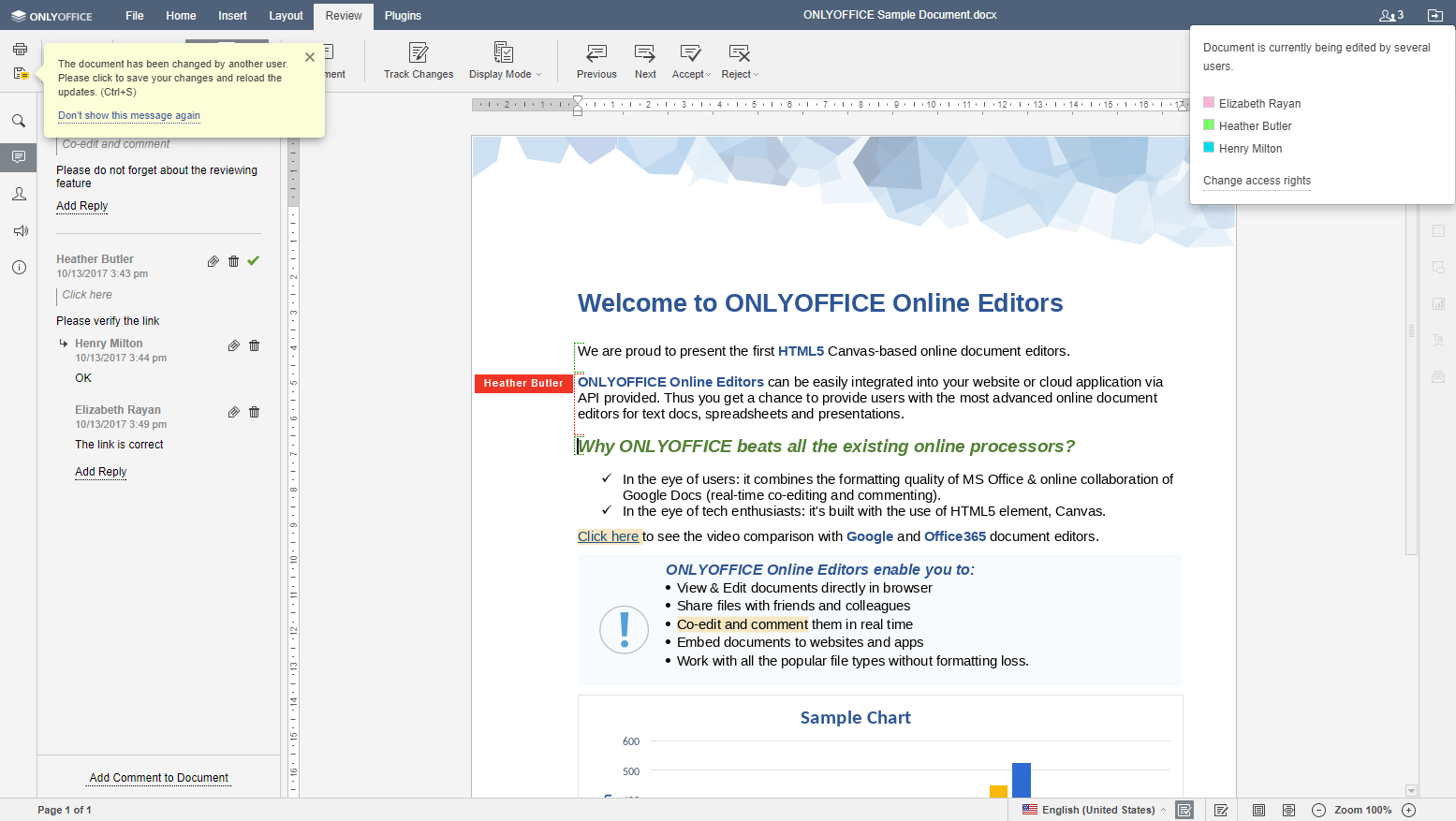
Task: Open Text Art settings icon in right sidebar
Action: click(1438, 340)
